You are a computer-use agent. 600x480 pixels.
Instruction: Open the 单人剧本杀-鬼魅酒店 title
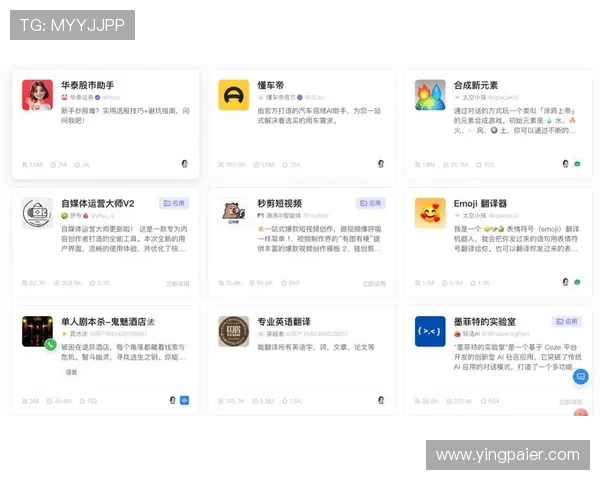[108, 322]
